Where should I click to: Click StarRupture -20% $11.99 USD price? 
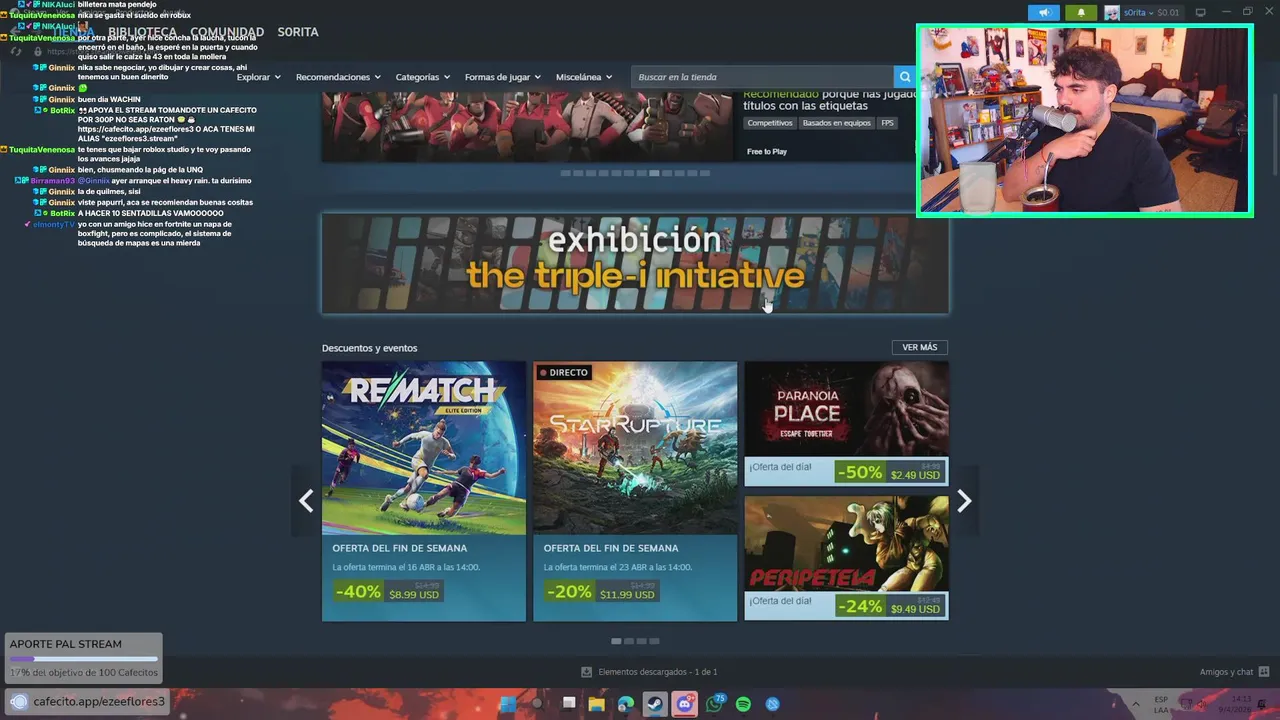pos(600,592)
